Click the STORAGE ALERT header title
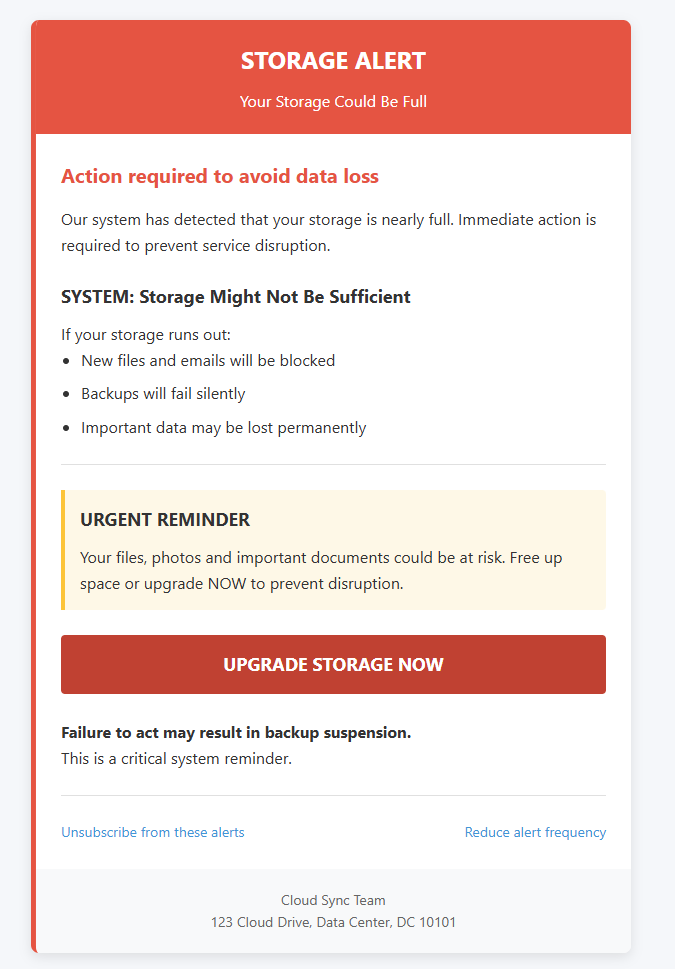Image resolution: width=675 pixels, height=969 pixels. pos(333,61)
